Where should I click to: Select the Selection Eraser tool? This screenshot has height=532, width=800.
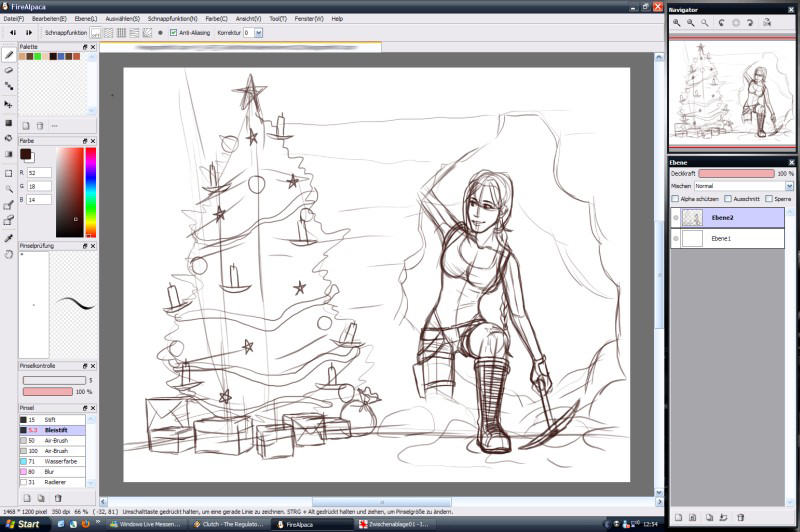tap(9, 221)
